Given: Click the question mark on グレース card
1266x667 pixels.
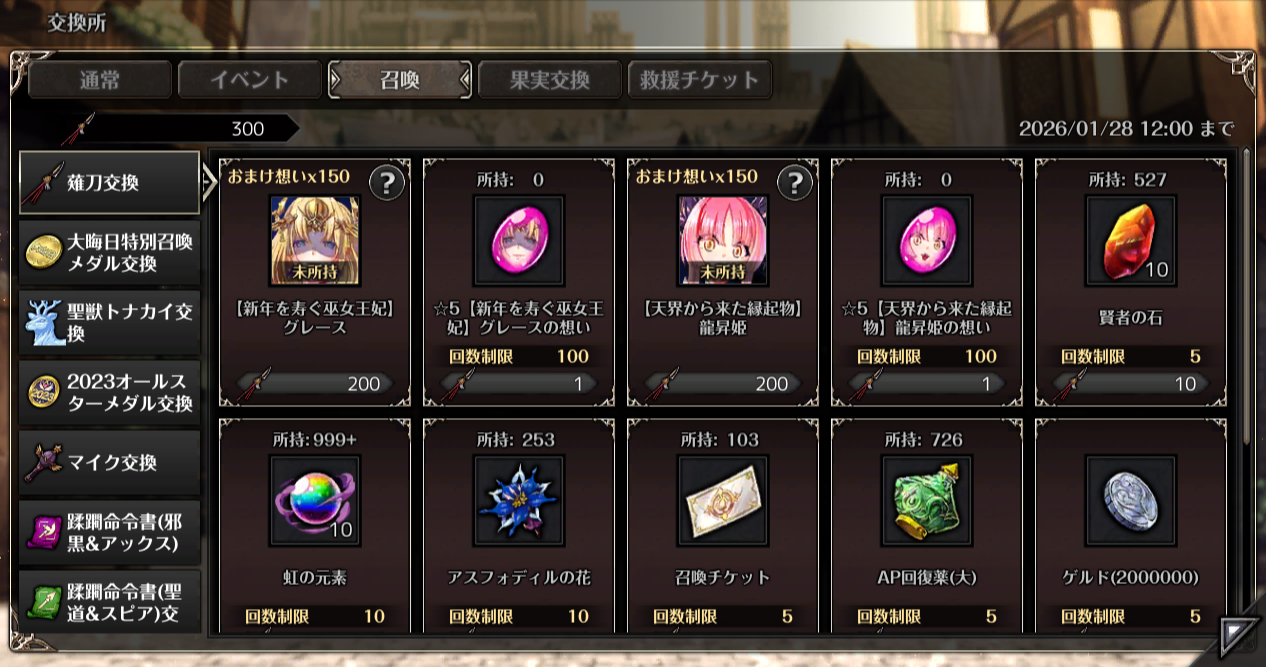Looking at the screenshot, I should [386, 183].
